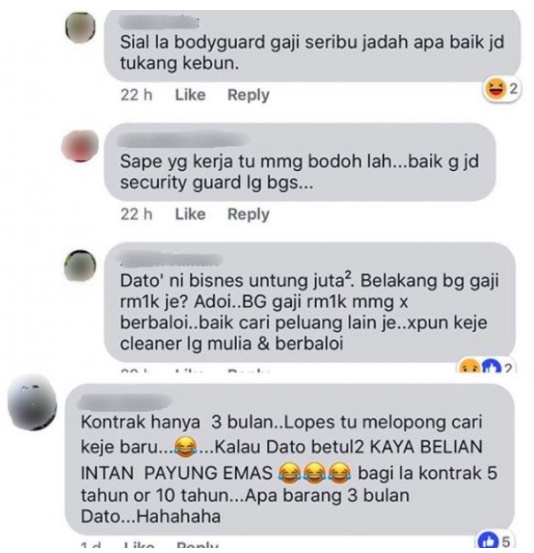
Task: Open third commenter's profile picture
Action: click(80, 266)
